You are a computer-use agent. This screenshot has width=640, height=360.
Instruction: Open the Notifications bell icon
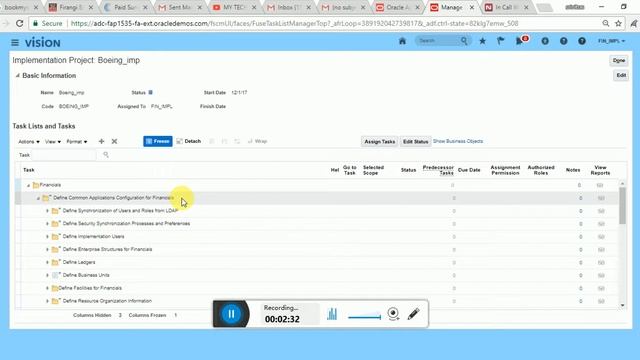520,41
